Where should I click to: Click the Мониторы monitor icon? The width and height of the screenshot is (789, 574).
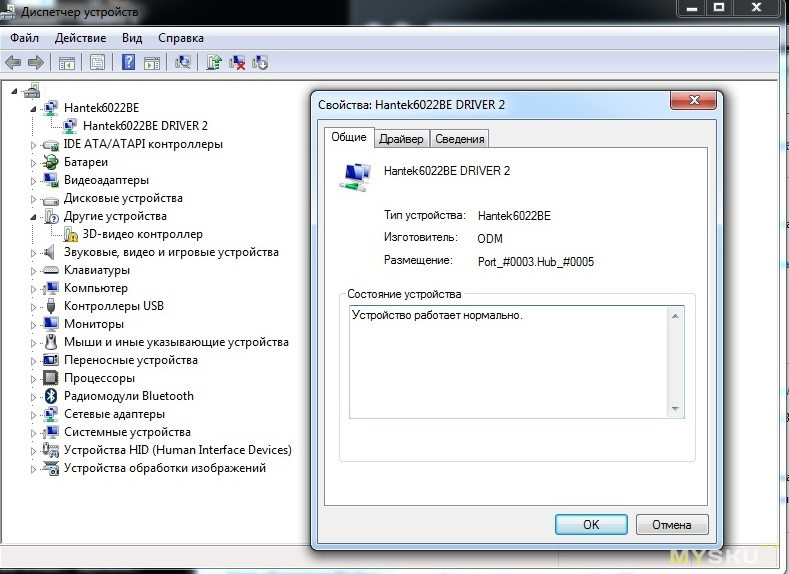[51, 323]
